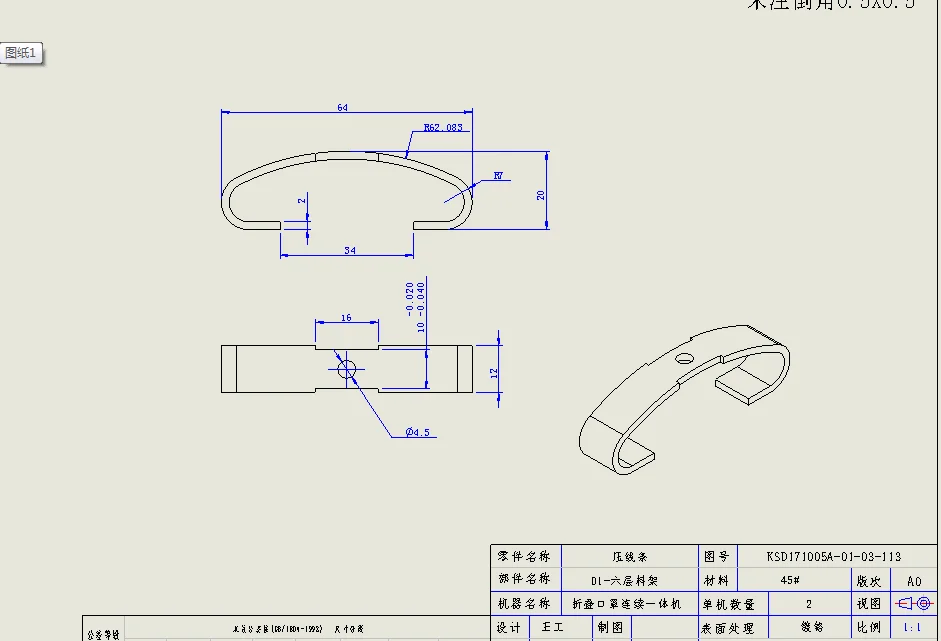This screenshot has height=641, width=941.
Task: Select the 34 opening width dimension
Action: (x=350, y=250)
